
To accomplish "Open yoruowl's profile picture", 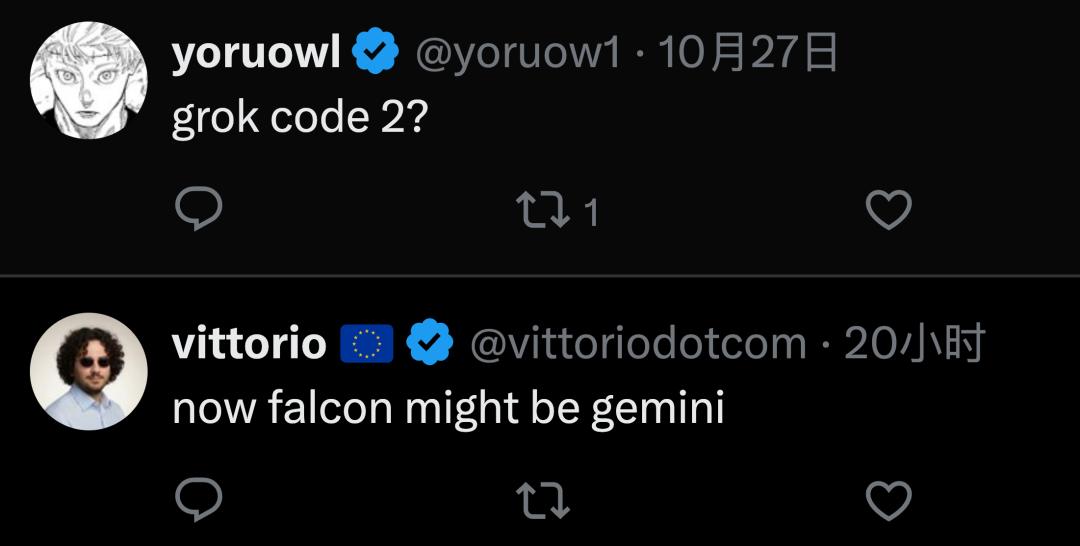I will 89,80.
